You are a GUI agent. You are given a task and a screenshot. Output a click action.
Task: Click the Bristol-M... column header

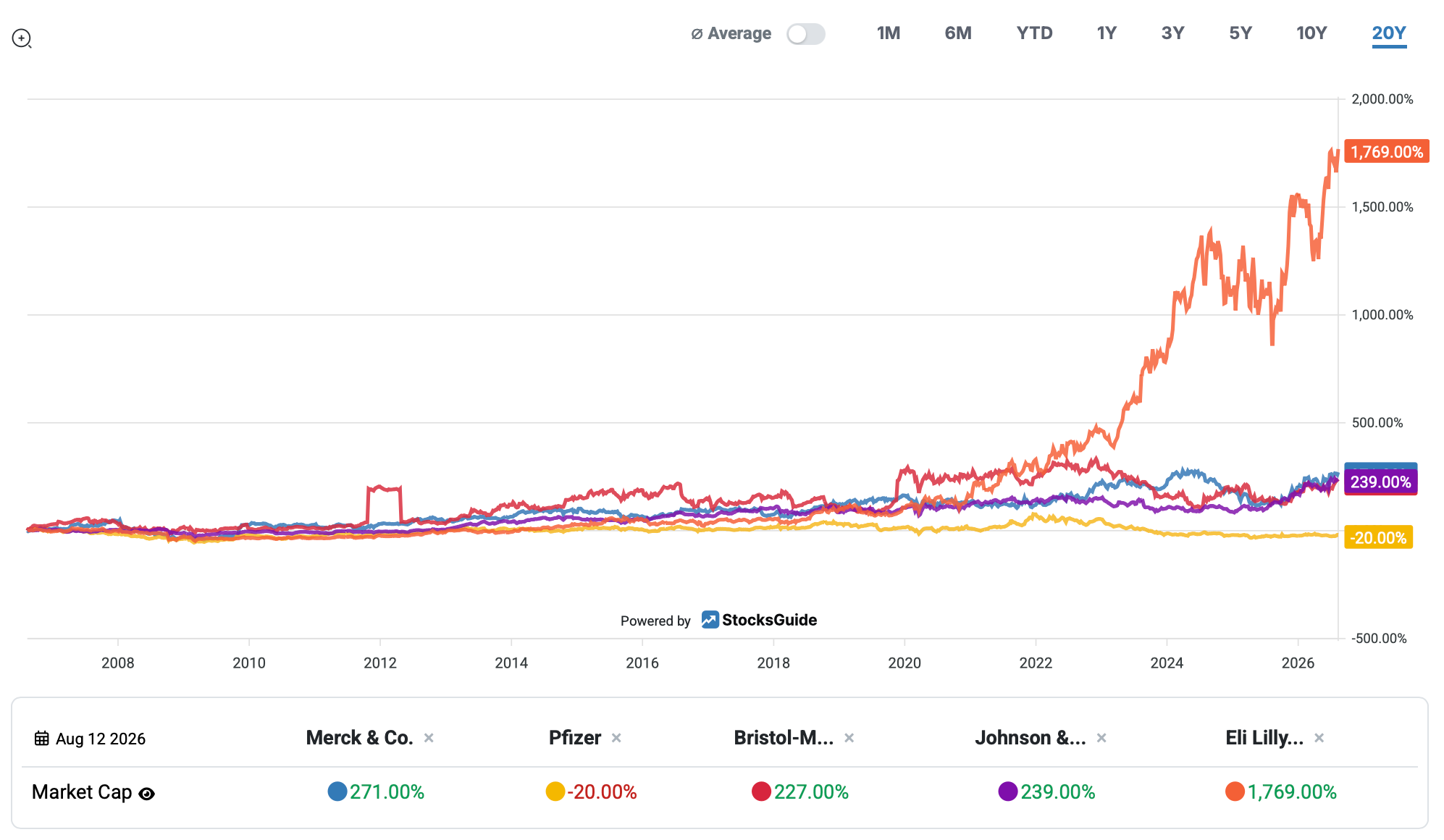784,738
